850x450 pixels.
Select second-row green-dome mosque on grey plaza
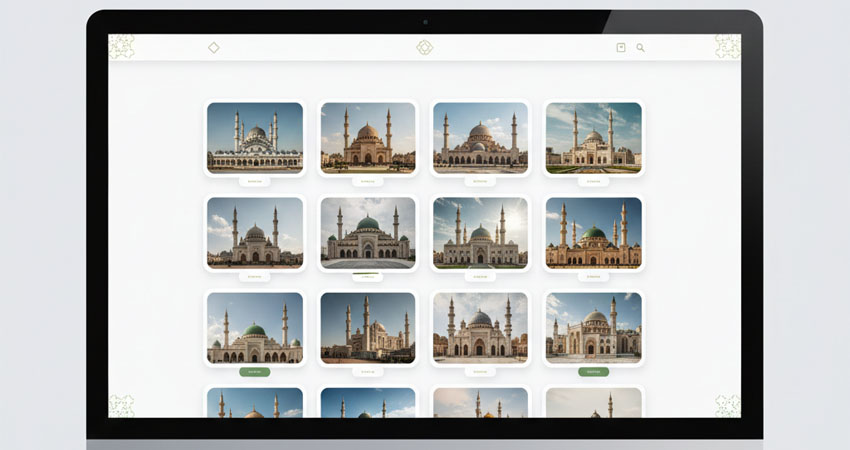coord(368,233)
